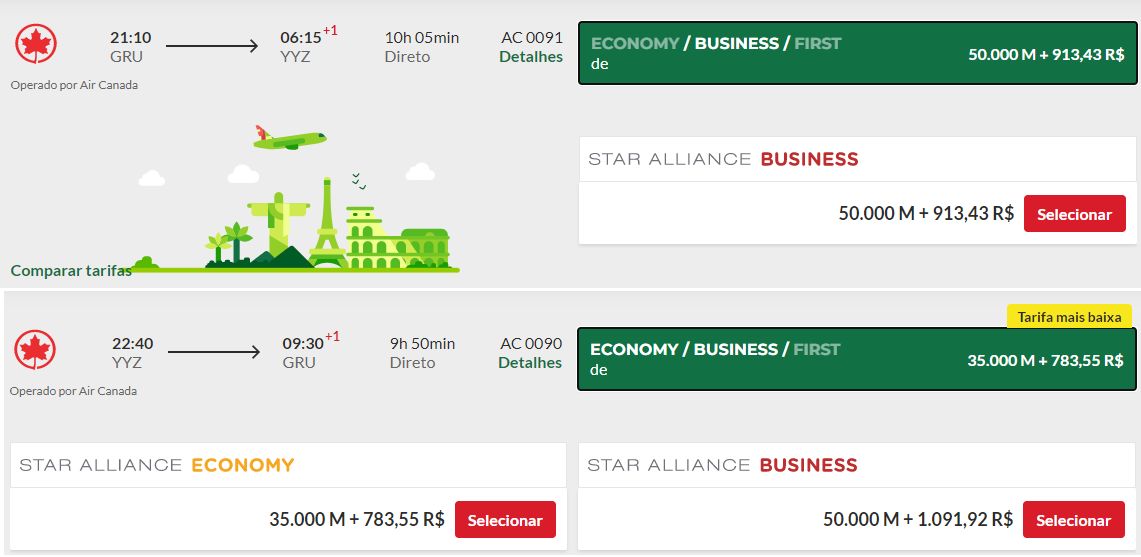Select Business fare 50.000 M + 913,43 R$
Image resolution: width=1141 pixels, height=557 pixels.
pyautogui.click(x=1074, y=214)
